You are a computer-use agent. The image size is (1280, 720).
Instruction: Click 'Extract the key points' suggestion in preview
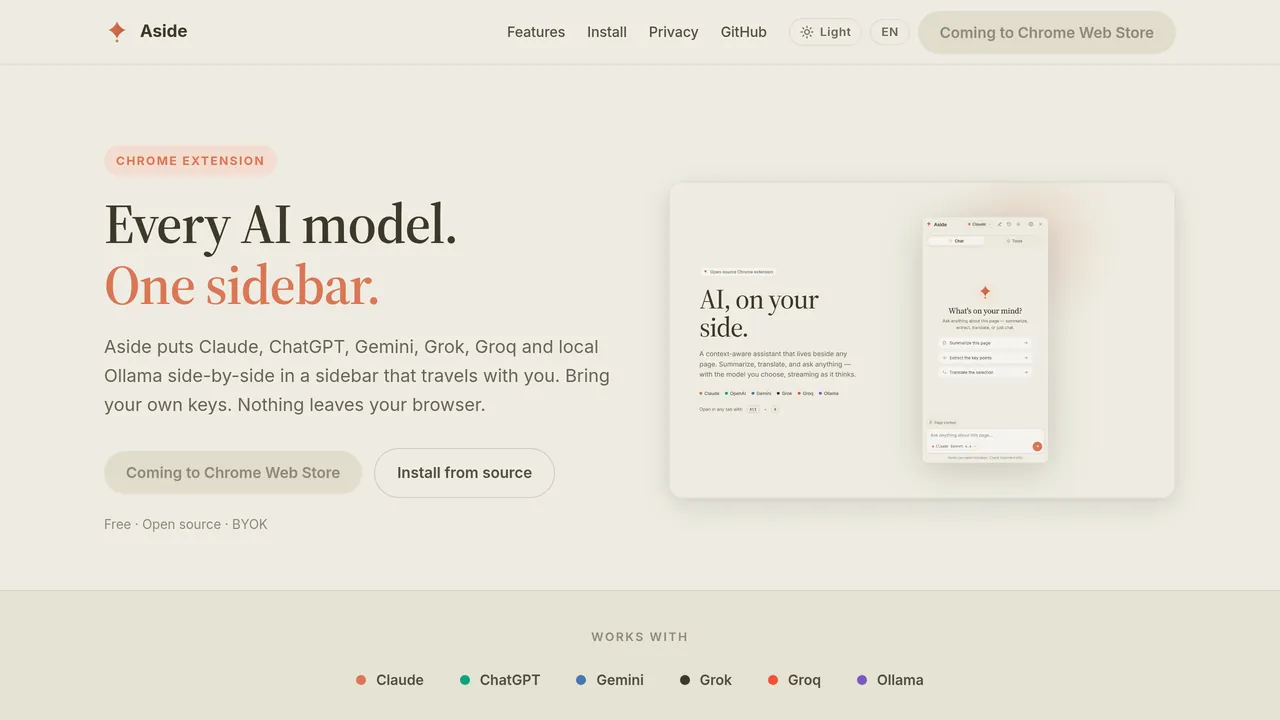pyautogui.click(x=985, y=357)
